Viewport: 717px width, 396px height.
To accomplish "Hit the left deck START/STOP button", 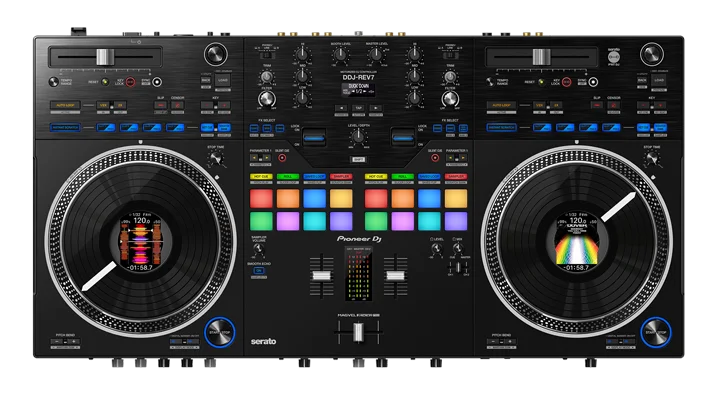I will tap(219, 332).
